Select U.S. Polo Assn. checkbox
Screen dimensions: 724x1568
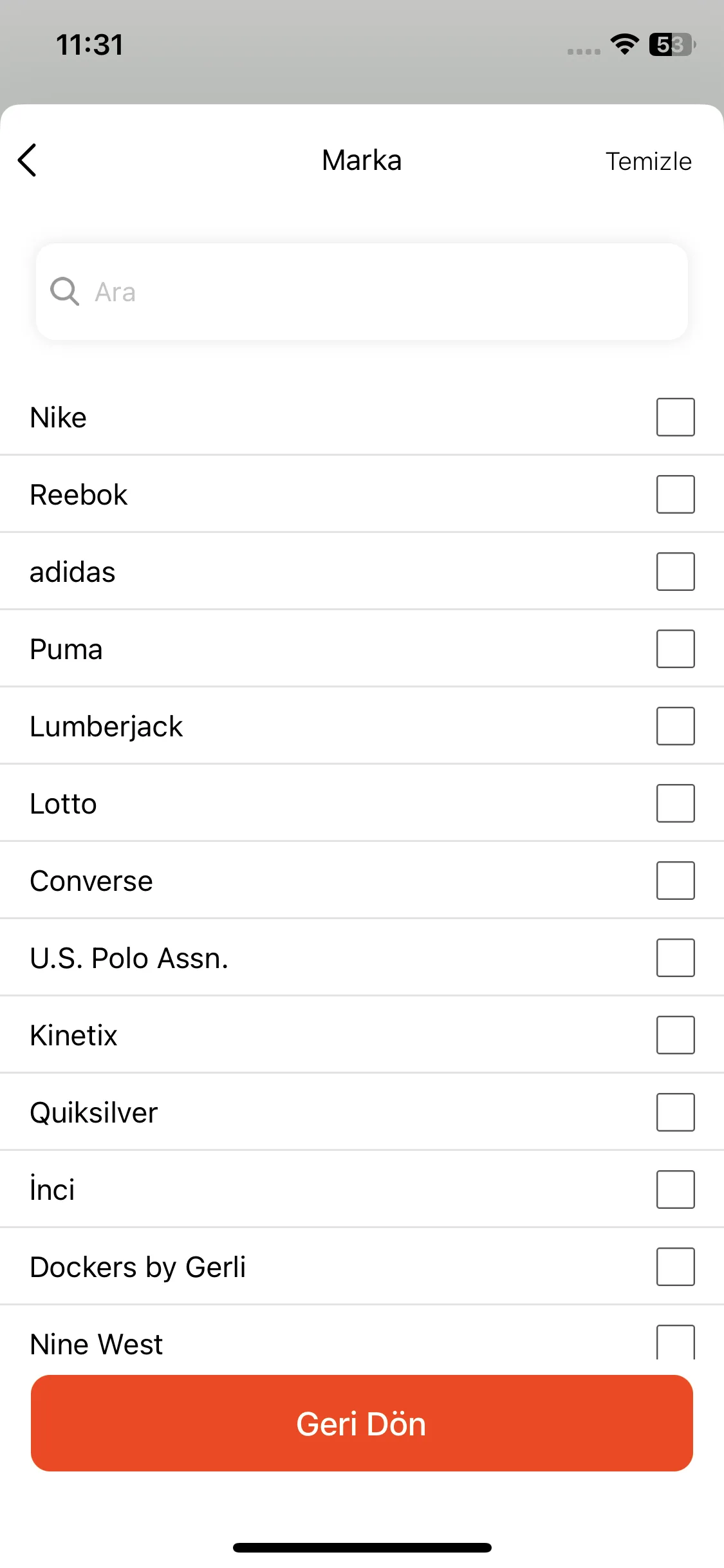(x=675, y=958)
